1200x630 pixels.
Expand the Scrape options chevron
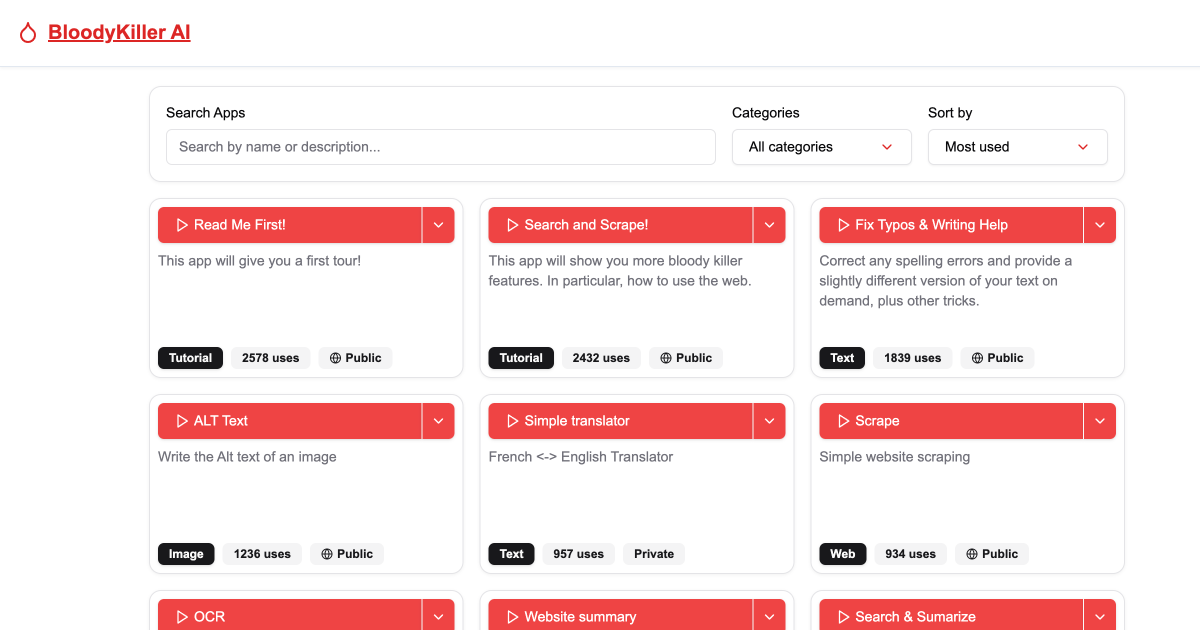(1100, 421)
